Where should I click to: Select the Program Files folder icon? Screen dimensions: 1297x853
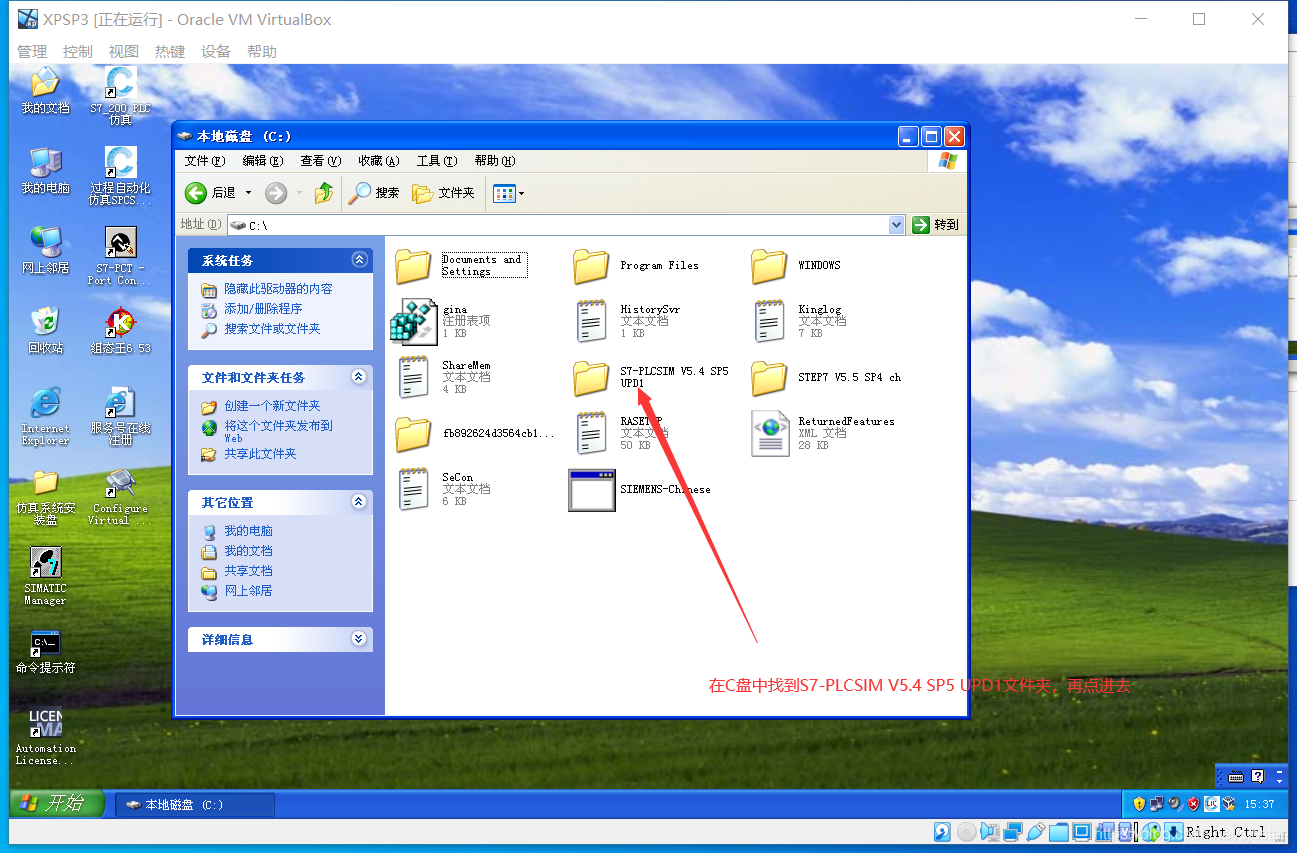tap(591, 266)
